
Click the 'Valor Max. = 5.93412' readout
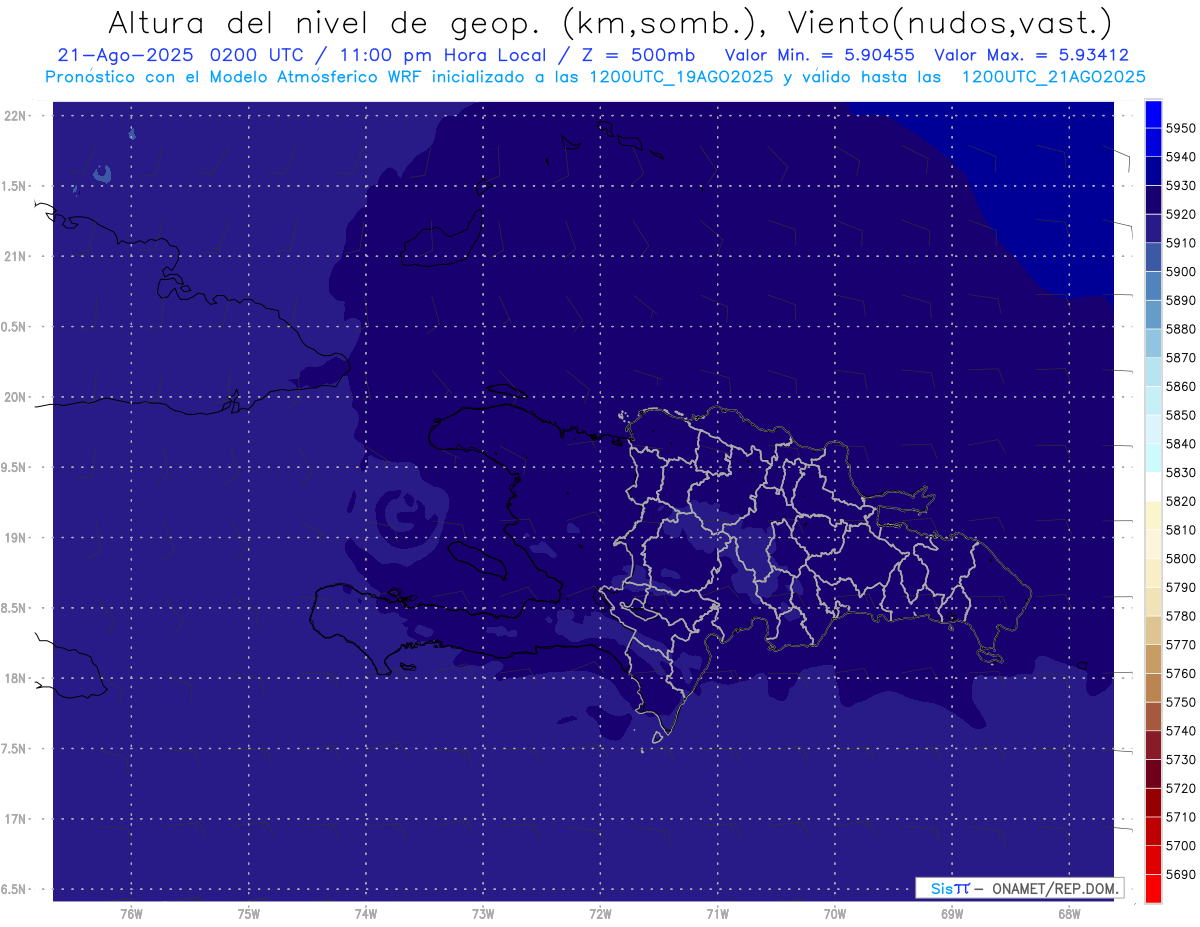[x=1031, y=55]
